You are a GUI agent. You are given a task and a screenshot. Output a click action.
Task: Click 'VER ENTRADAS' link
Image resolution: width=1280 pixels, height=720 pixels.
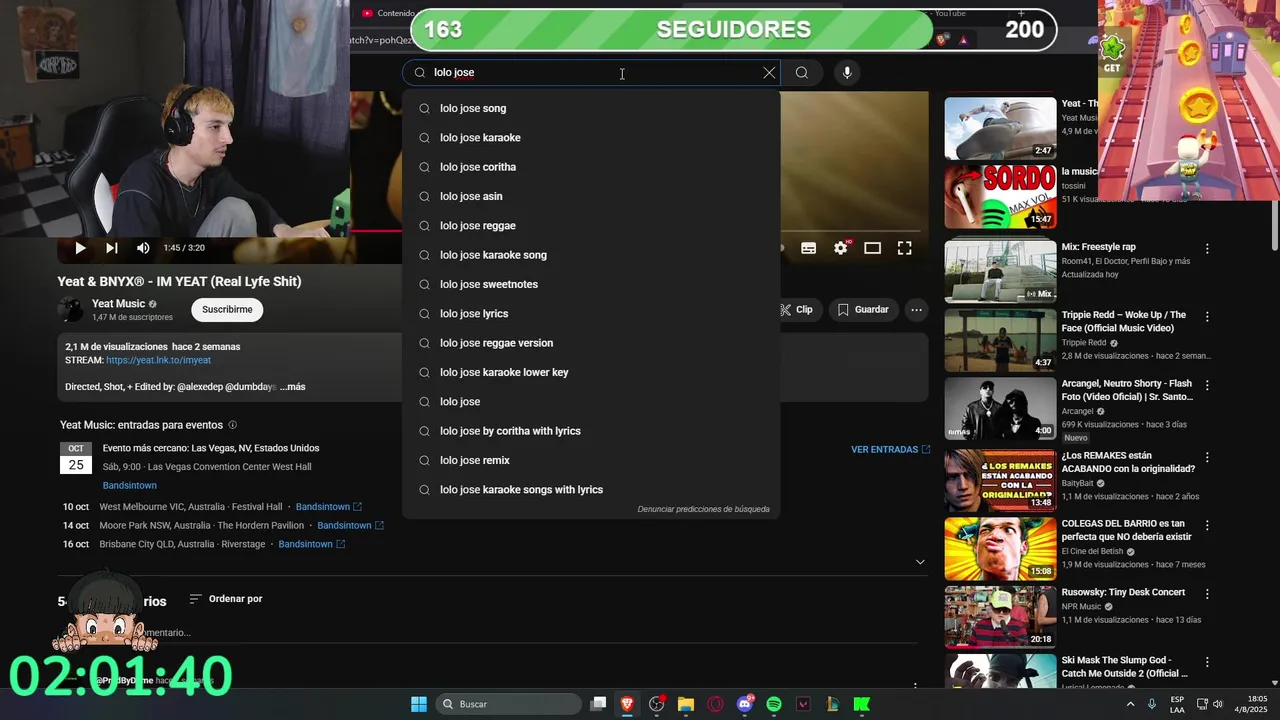[x=890, y=450]
